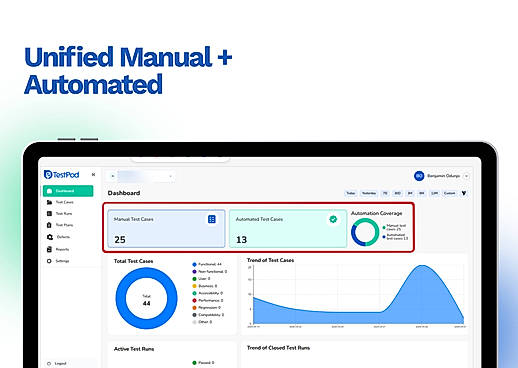The image size is (518, 368).
Task: Click the Test Cases folder icon
Action: pos(49,202)
